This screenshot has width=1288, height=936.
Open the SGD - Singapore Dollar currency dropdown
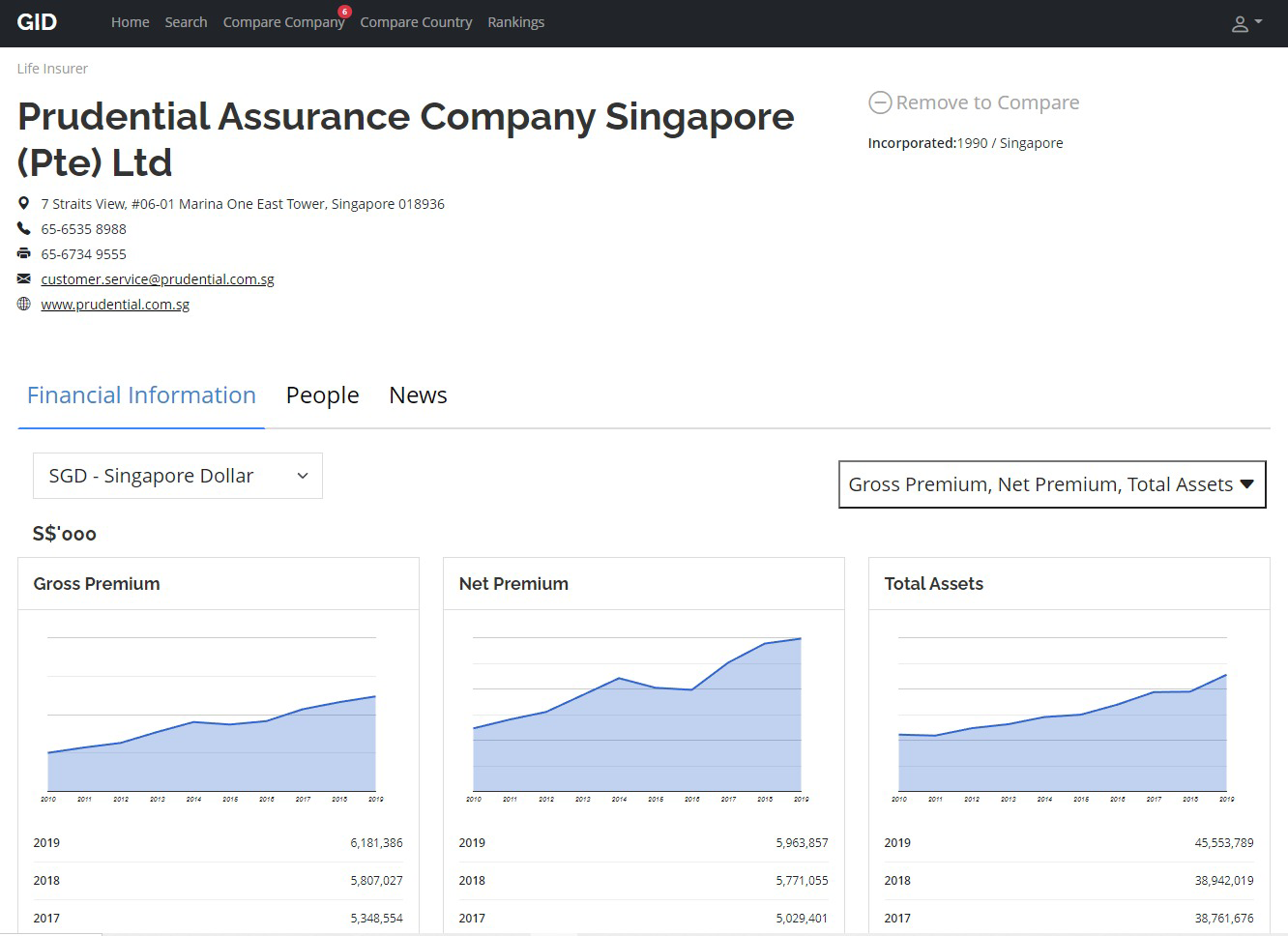178,476
